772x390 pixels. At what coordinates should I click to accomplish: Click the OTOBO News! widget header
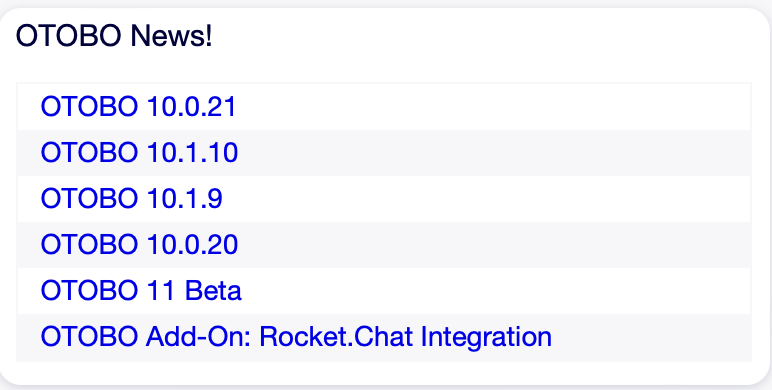(114, 36)
